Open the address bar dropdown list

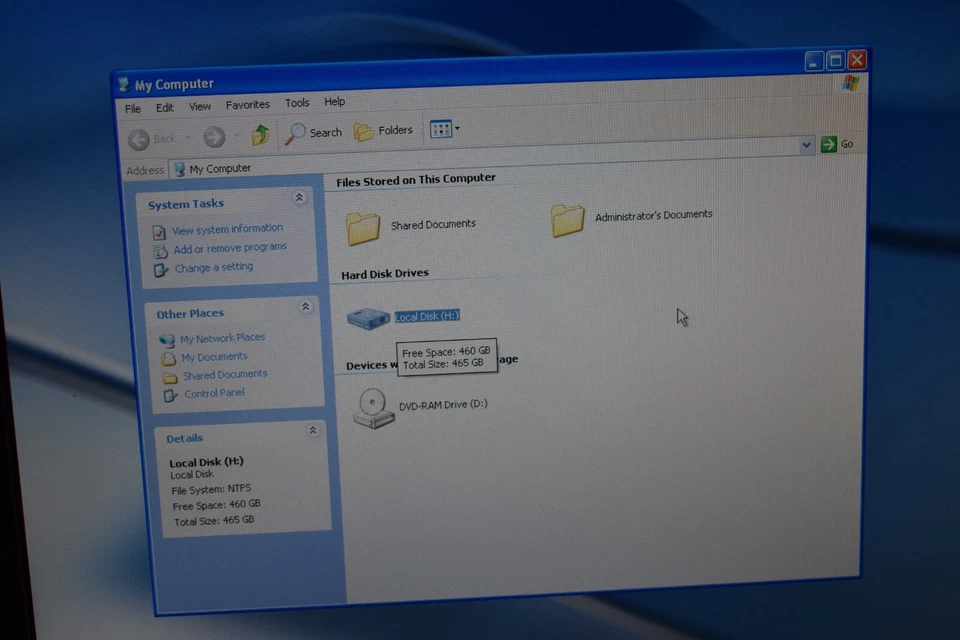tap(806, 144)
